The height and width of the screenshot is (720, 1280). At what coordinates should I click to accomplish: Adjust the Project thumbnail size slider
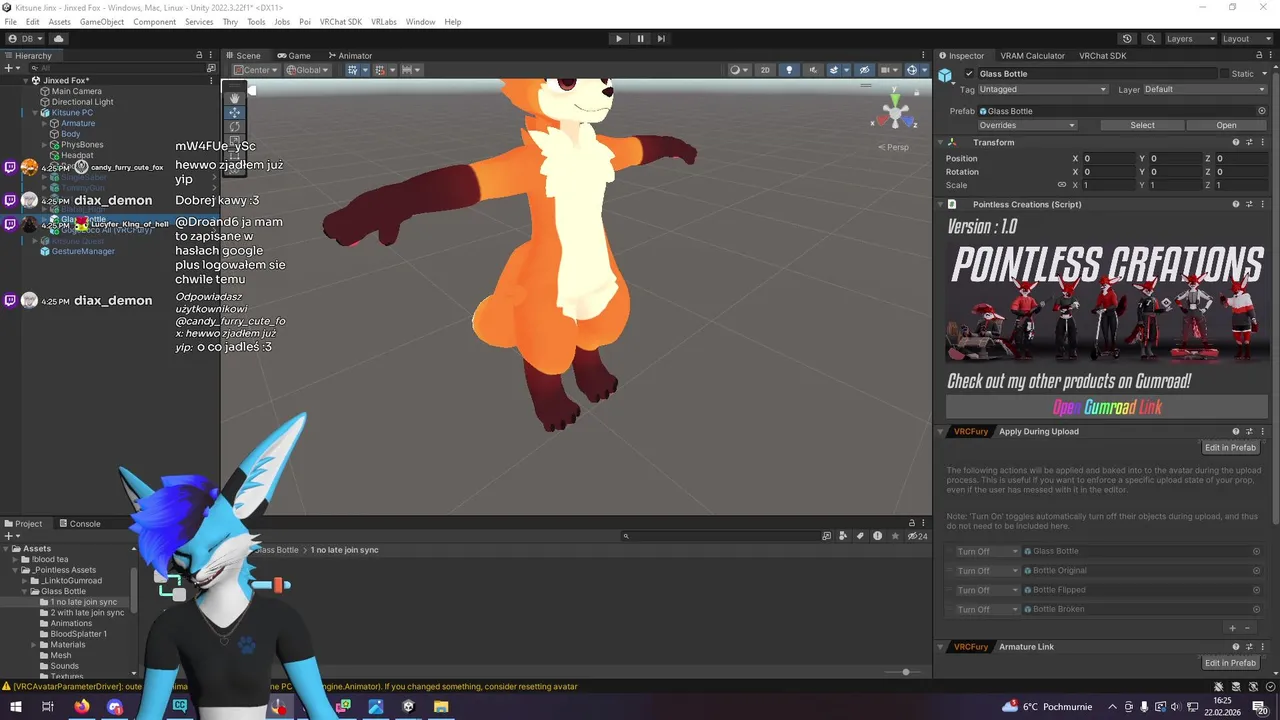coord(905,672)
